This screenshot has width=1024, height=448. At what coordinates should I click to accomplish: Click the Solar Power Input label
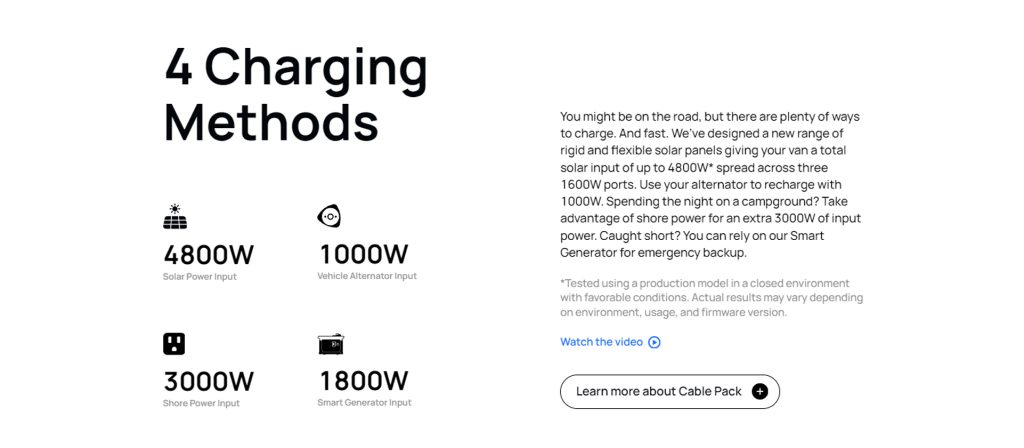point(200,276)
